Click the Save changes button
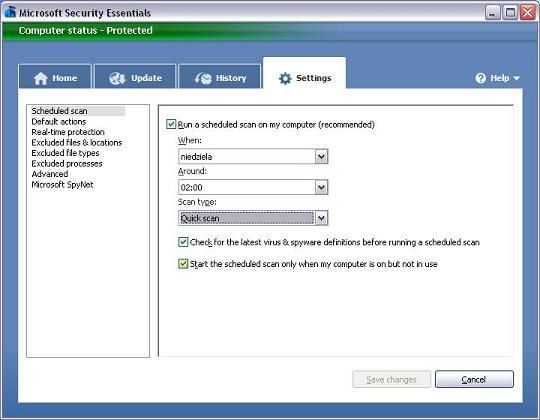Viewport: 540px width, 420px height. (391, 379)
